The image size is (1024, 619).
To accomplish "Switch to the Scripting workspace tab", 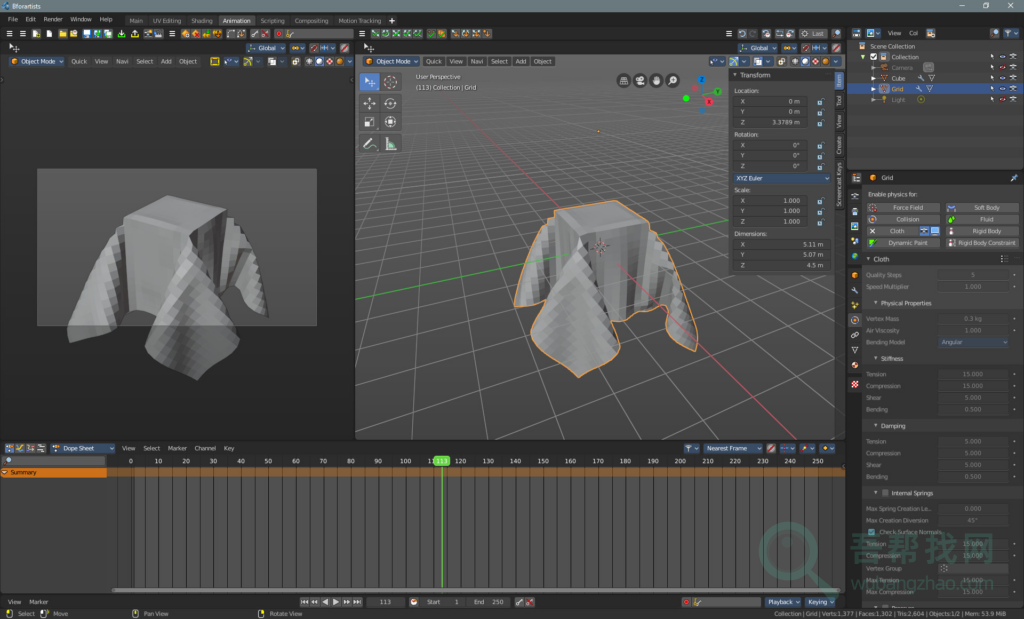I will (272, 18).
